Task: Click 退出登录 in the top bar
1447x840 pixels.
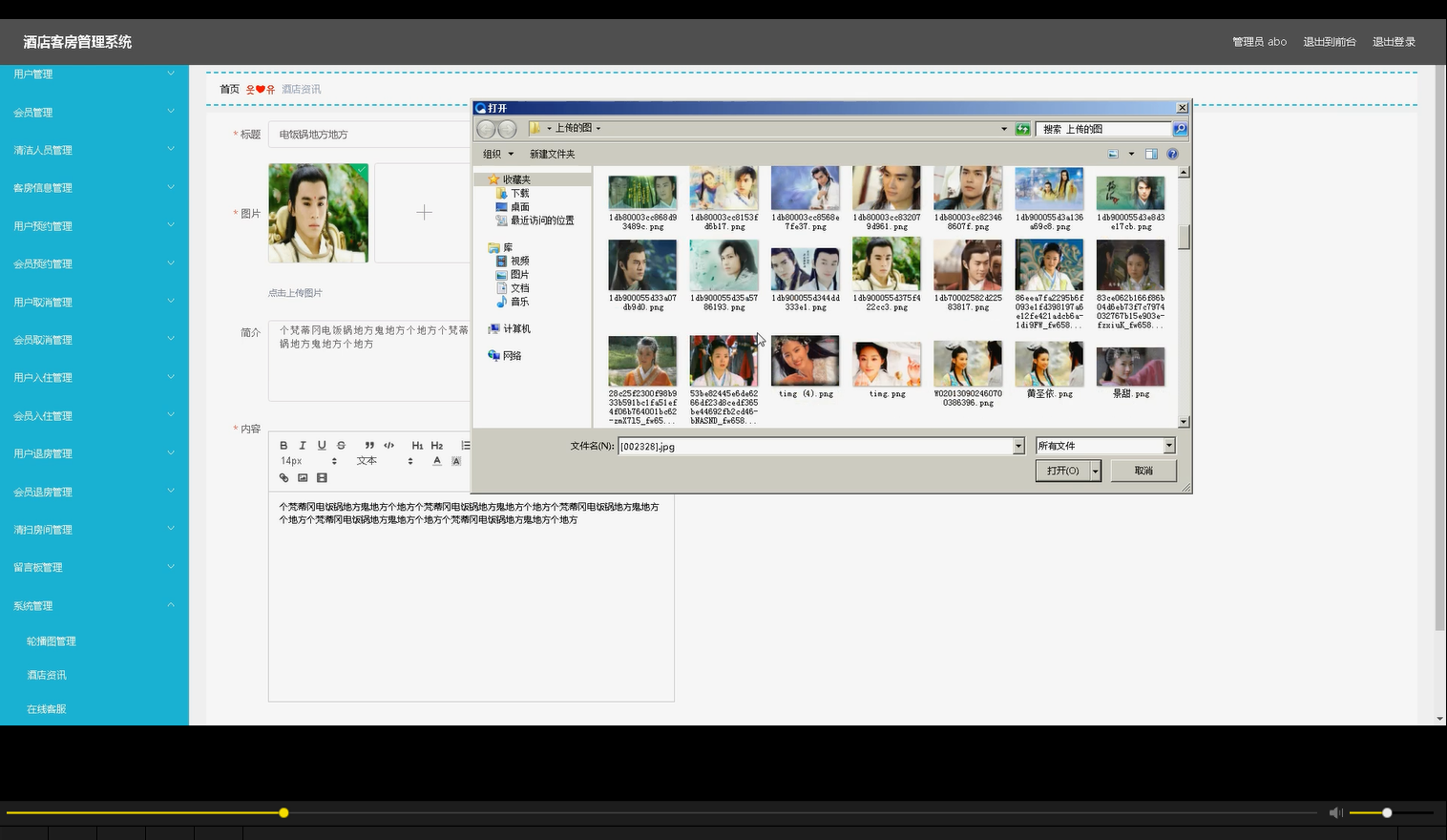Action: pos(1394,41)
